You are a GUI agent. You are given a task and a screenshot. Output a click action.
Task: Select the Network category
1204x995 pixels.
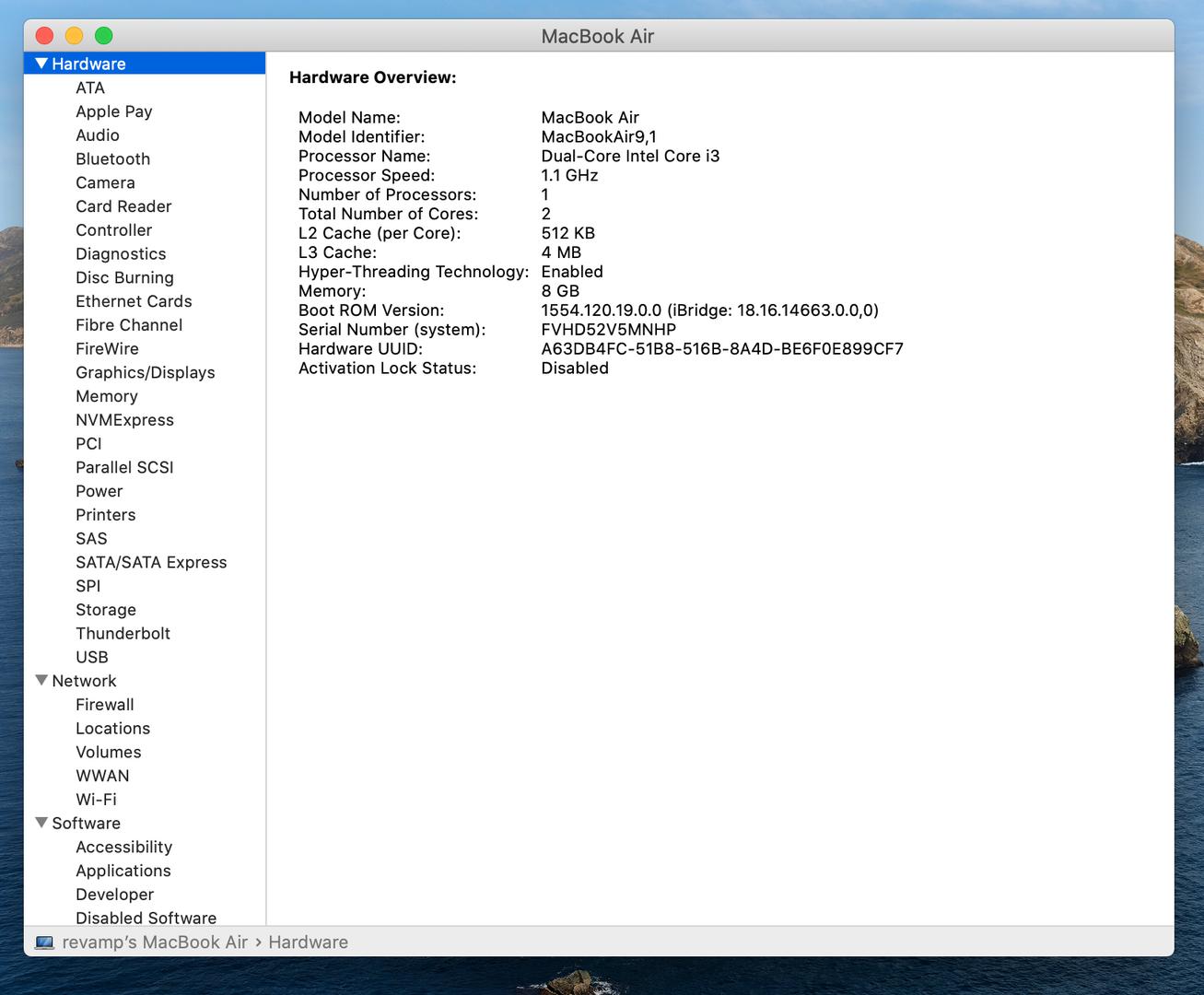coord(84,681)
